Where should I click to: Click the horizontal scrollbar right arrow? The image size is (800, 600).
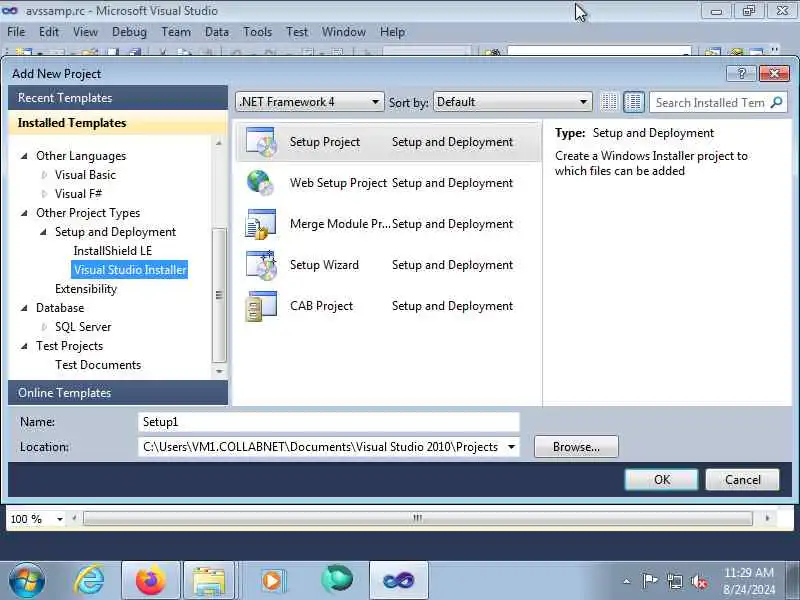click(767, 518)
